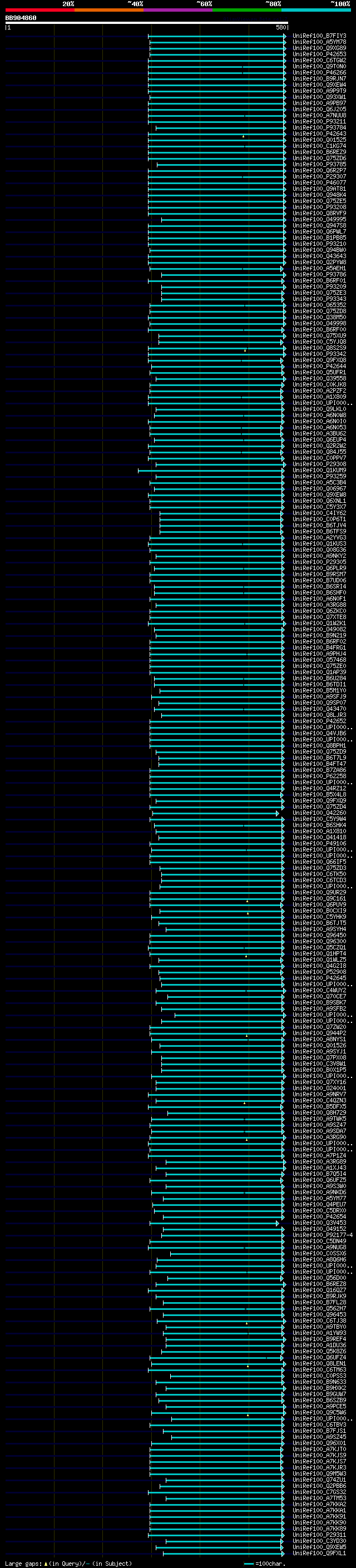Select the UniRef100_B1PB85 label
The width and height of the screenshot is (356, 1568).
click(319, 238)
